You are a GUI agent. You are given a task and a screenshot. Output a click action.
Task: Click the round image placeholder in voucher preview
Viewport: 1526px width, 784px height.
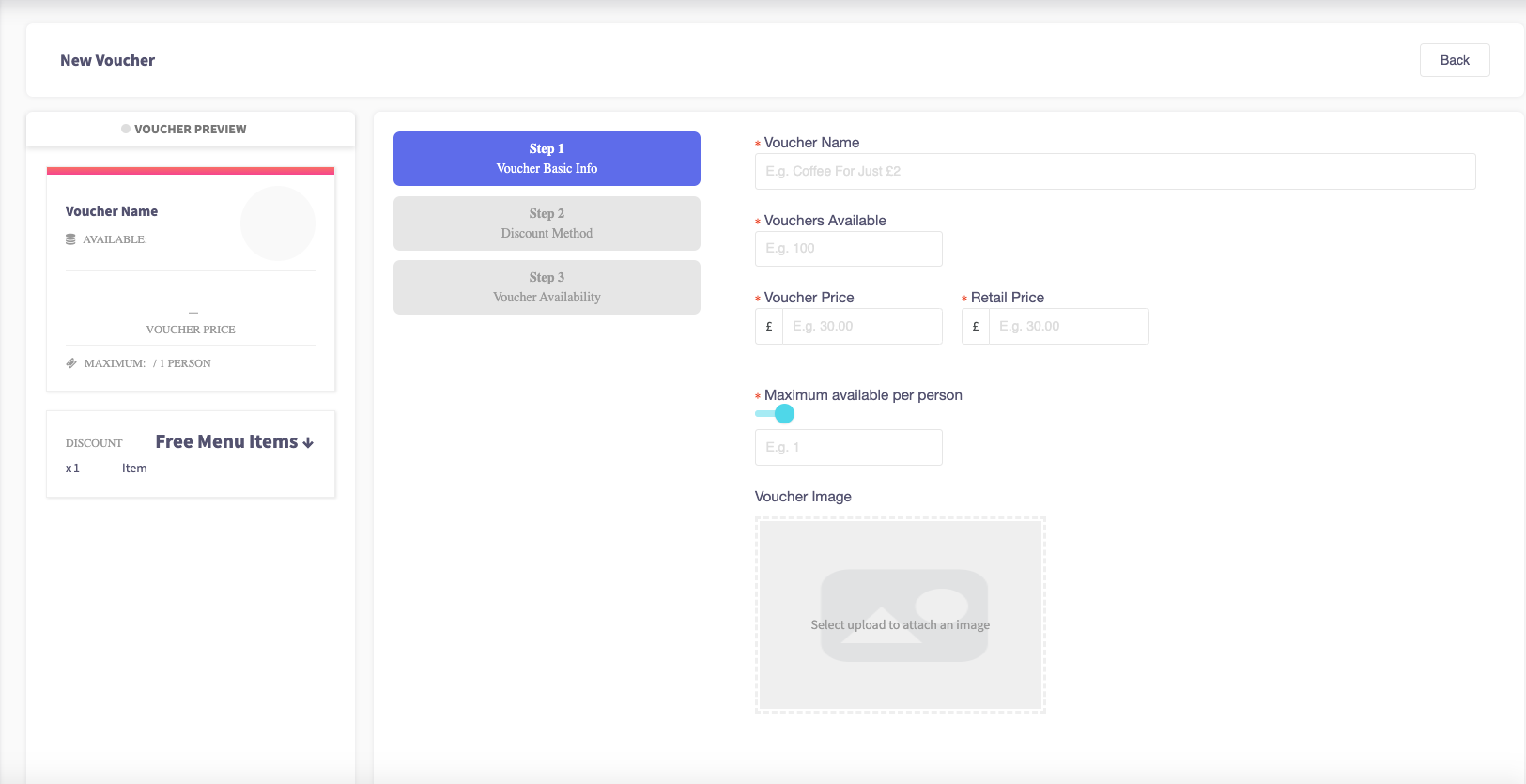[278, 223]
